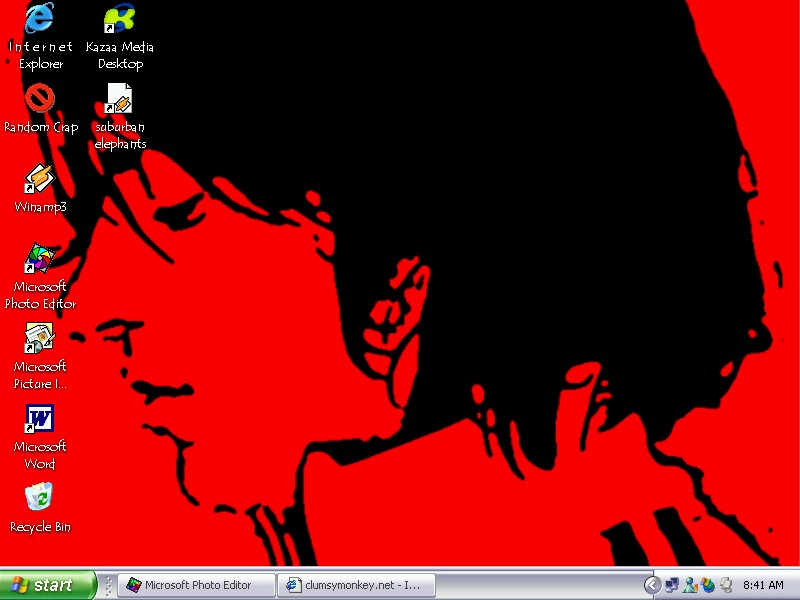Click the network connection tray icon
Image resolution: width=800 pixels, height=600 pixels.
coord(671,585)
